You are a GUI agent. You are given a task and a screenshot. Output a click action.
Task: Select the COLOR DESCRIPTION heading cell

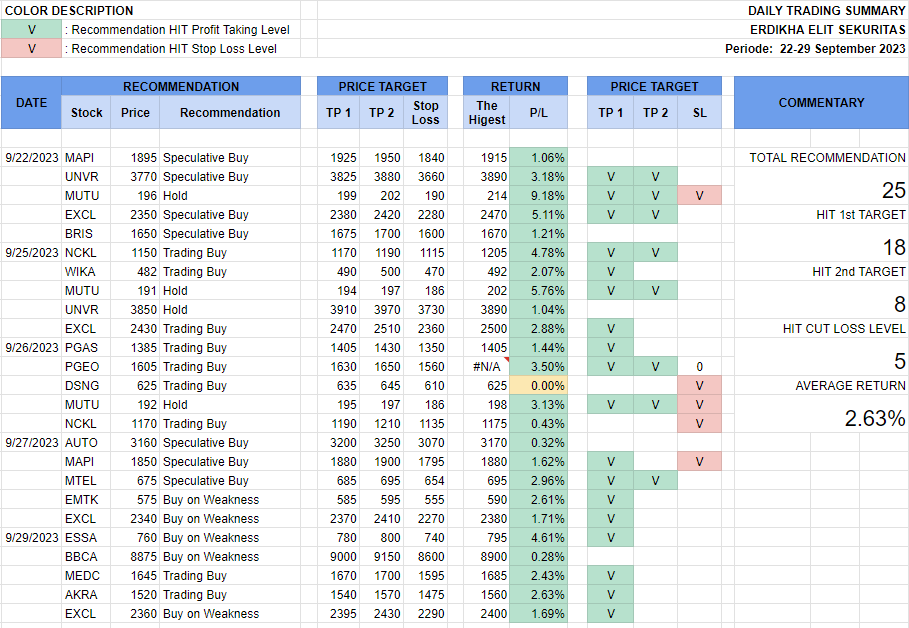pos(69,11)
